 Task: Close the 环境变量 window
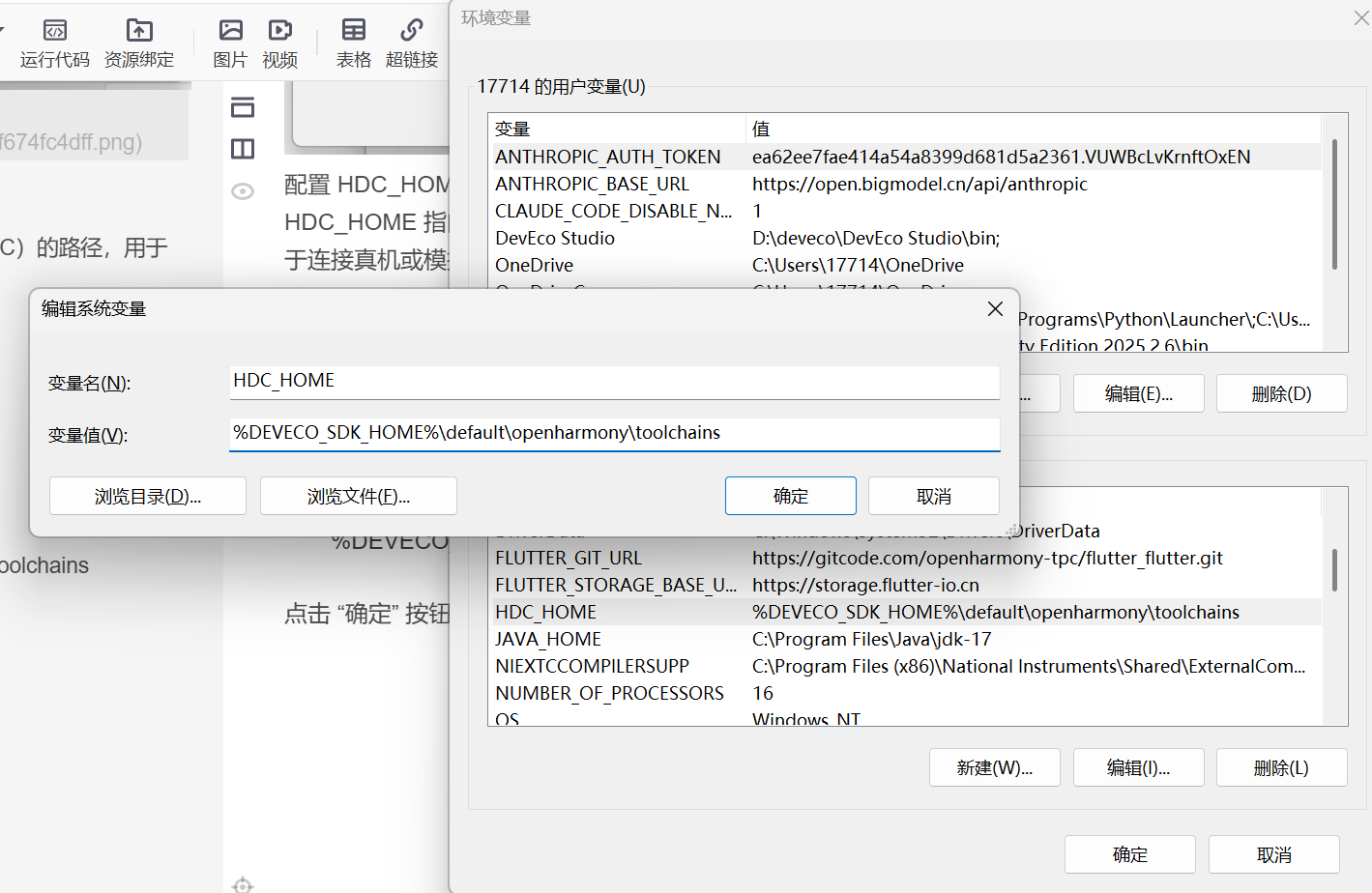click(x=1360, y=18)
